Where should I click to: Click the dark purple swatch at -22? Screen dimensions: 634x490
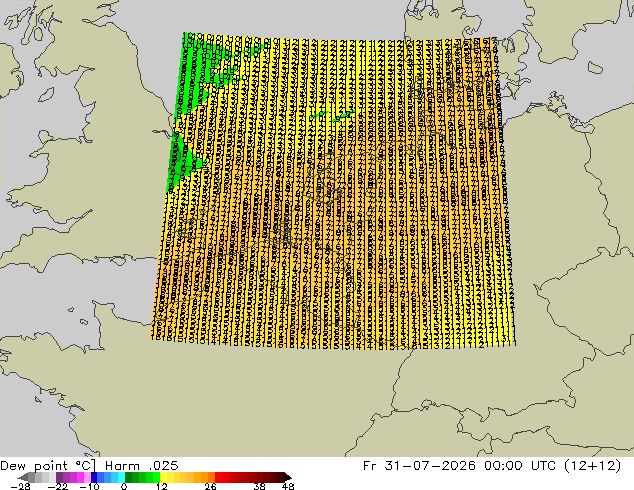59,477
